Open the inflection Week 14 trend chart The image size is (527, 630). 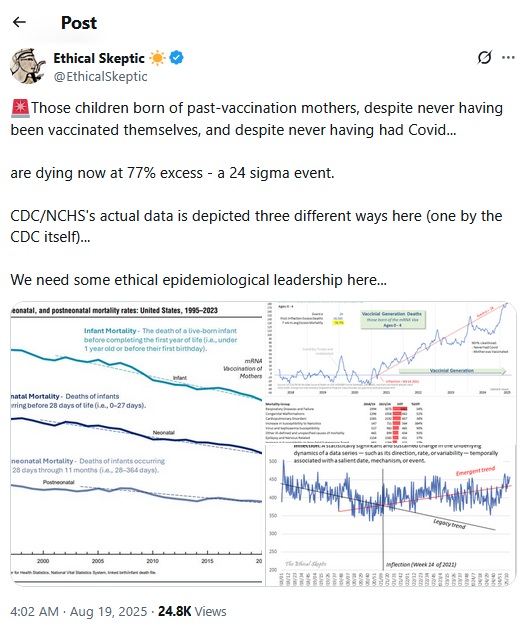(x=391, y=515)
